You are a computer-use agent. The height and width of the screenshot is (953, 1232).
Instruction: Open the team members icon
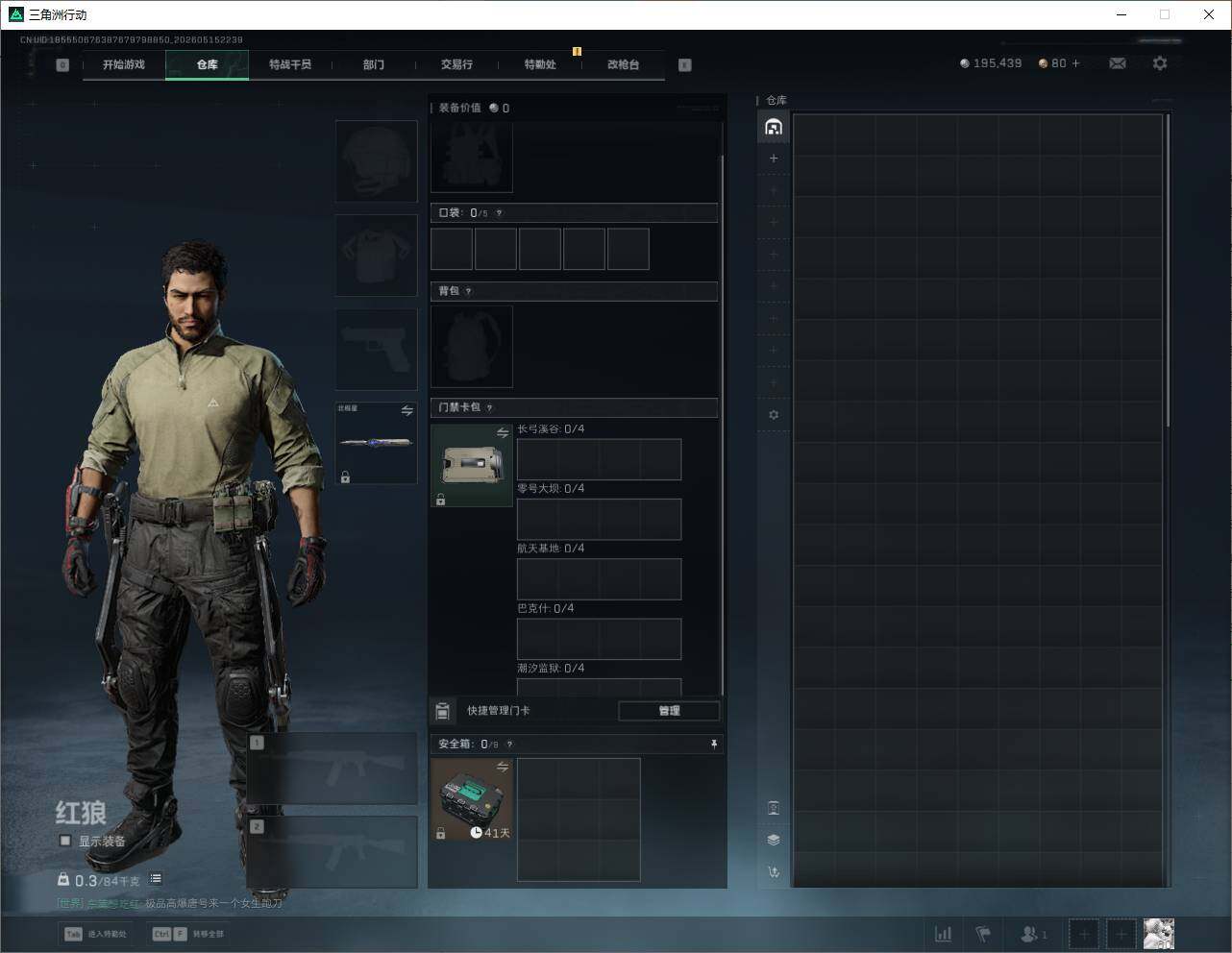coord(1034,934)
